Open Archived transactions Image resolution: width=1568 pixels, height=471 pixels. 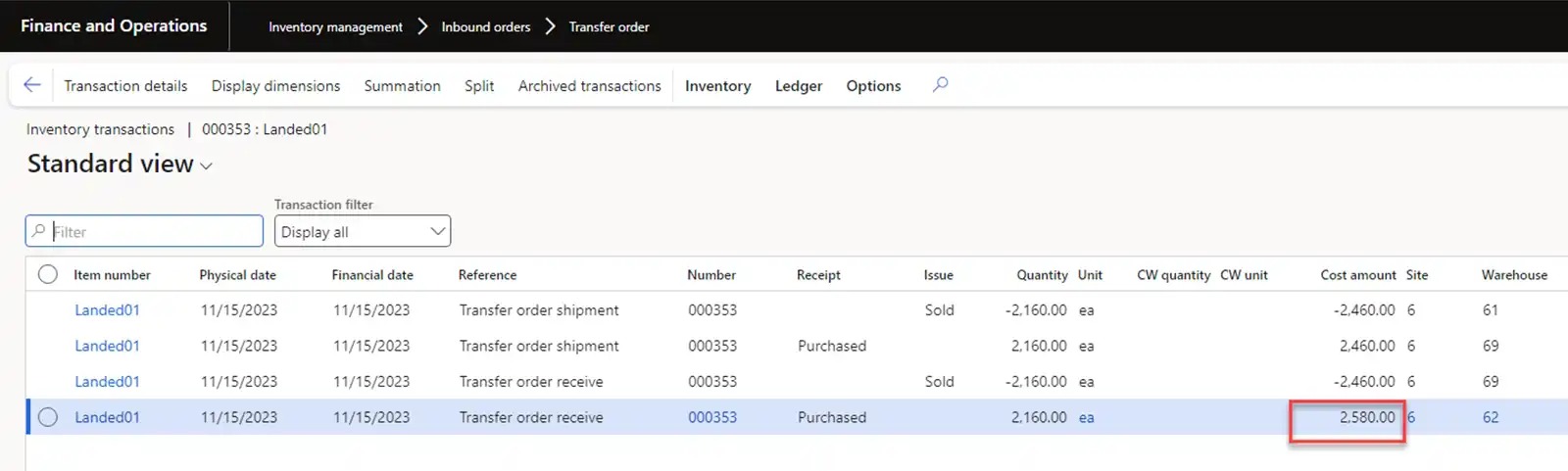(x=589, y=86)
